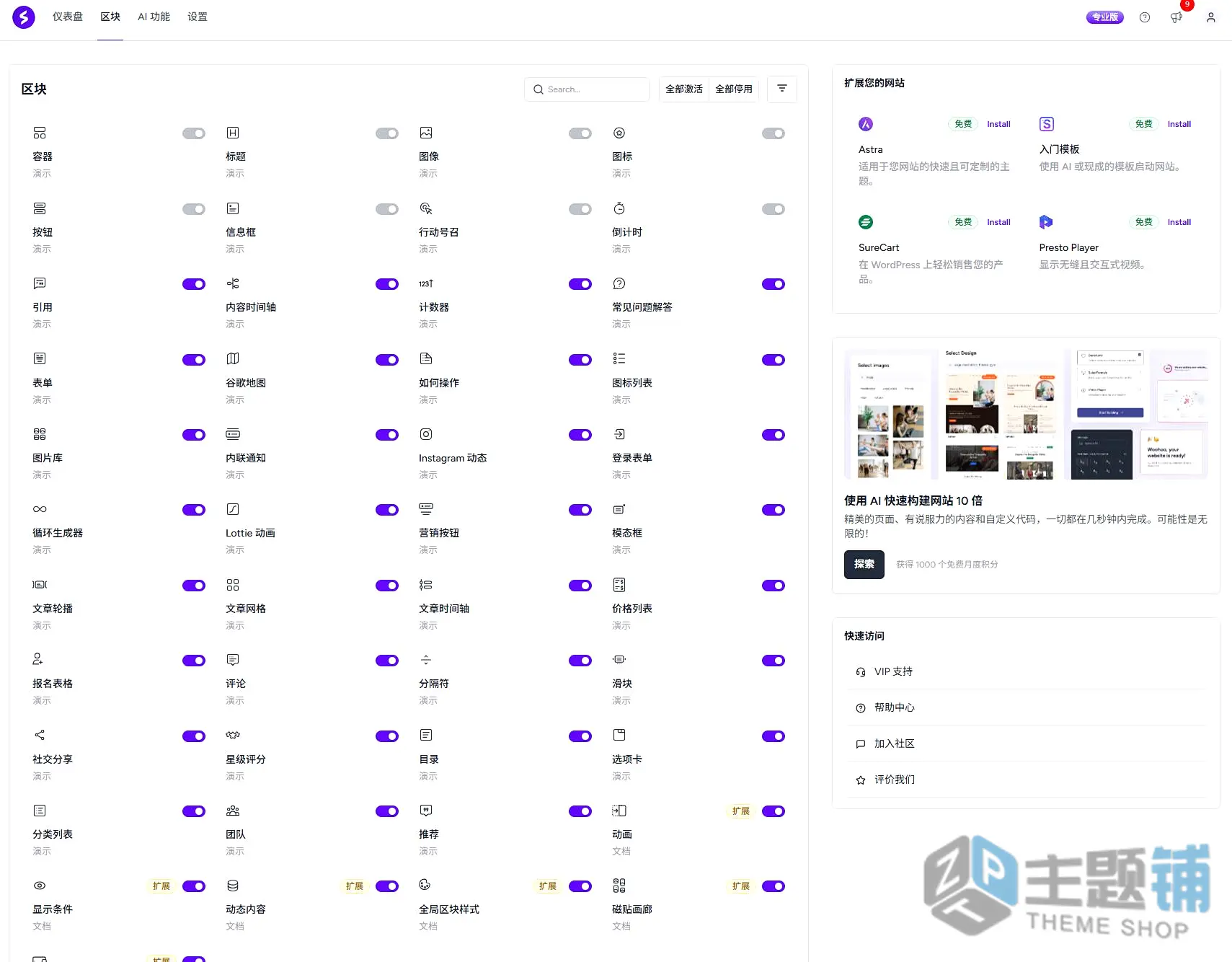Click the 价格列表 block icon
Viewport: 1232px width, 962px height.
click(619, 585)
